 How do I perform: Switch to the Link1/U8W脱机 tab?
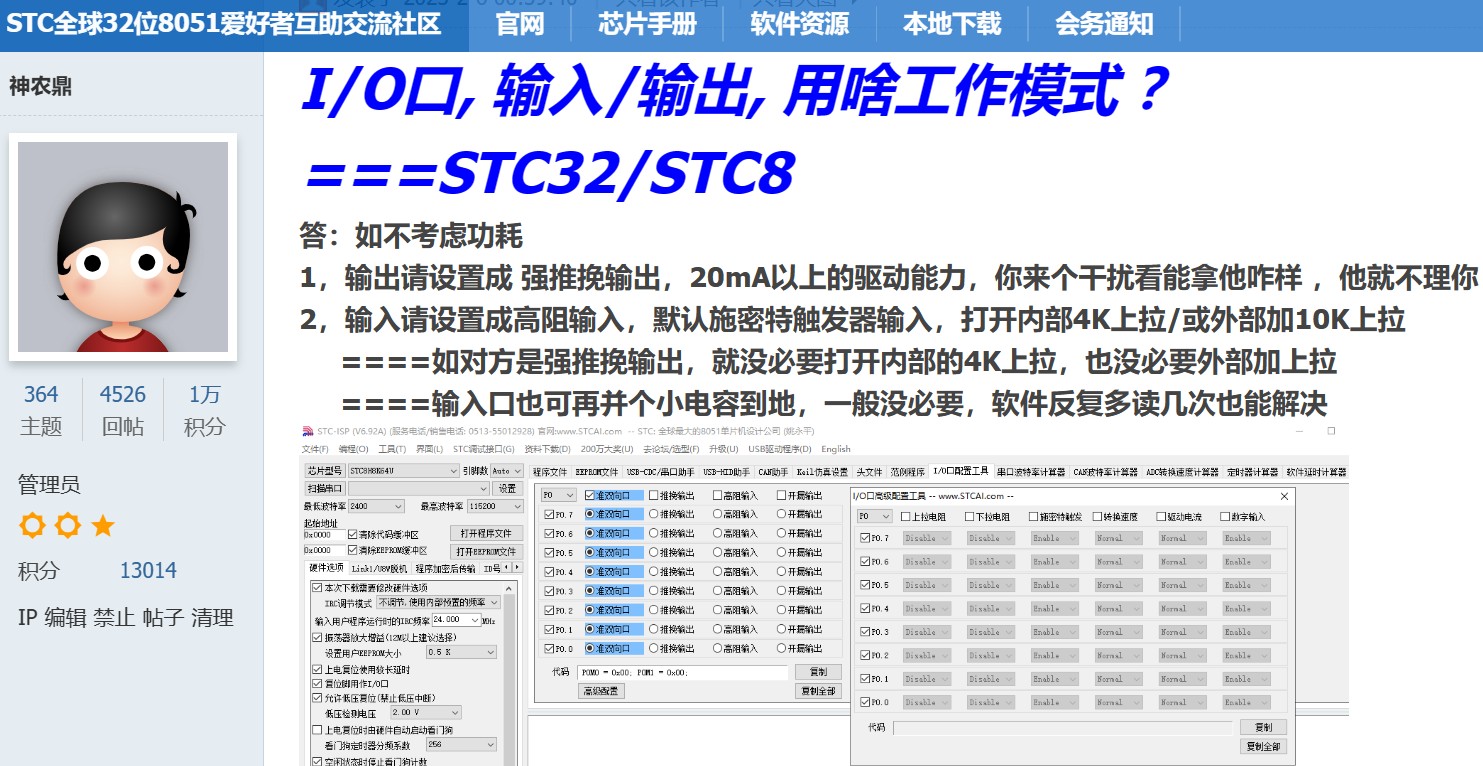coord(379,568)
